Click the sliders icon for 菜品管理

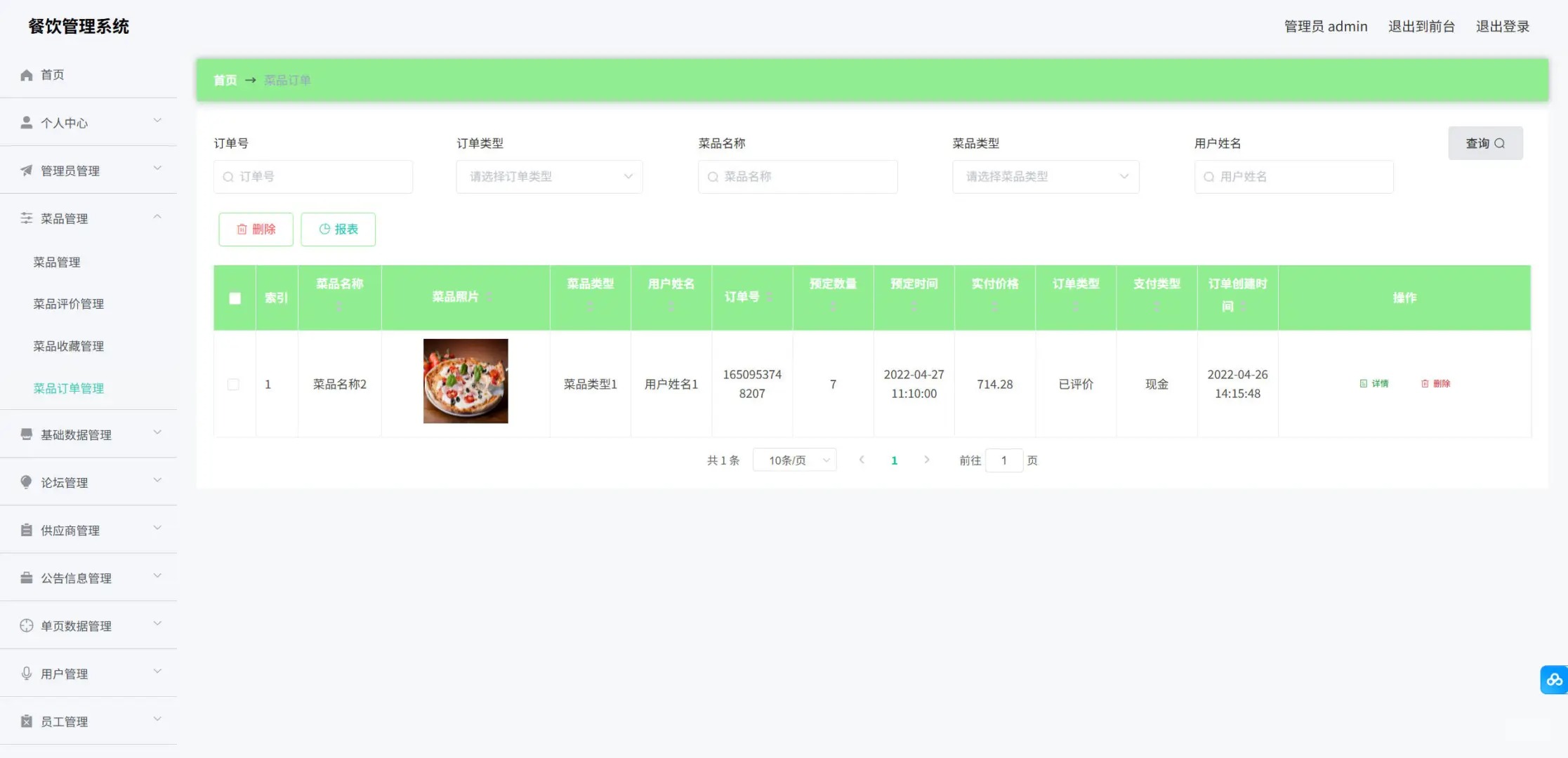pyautogui.click(x=27, y=218)
